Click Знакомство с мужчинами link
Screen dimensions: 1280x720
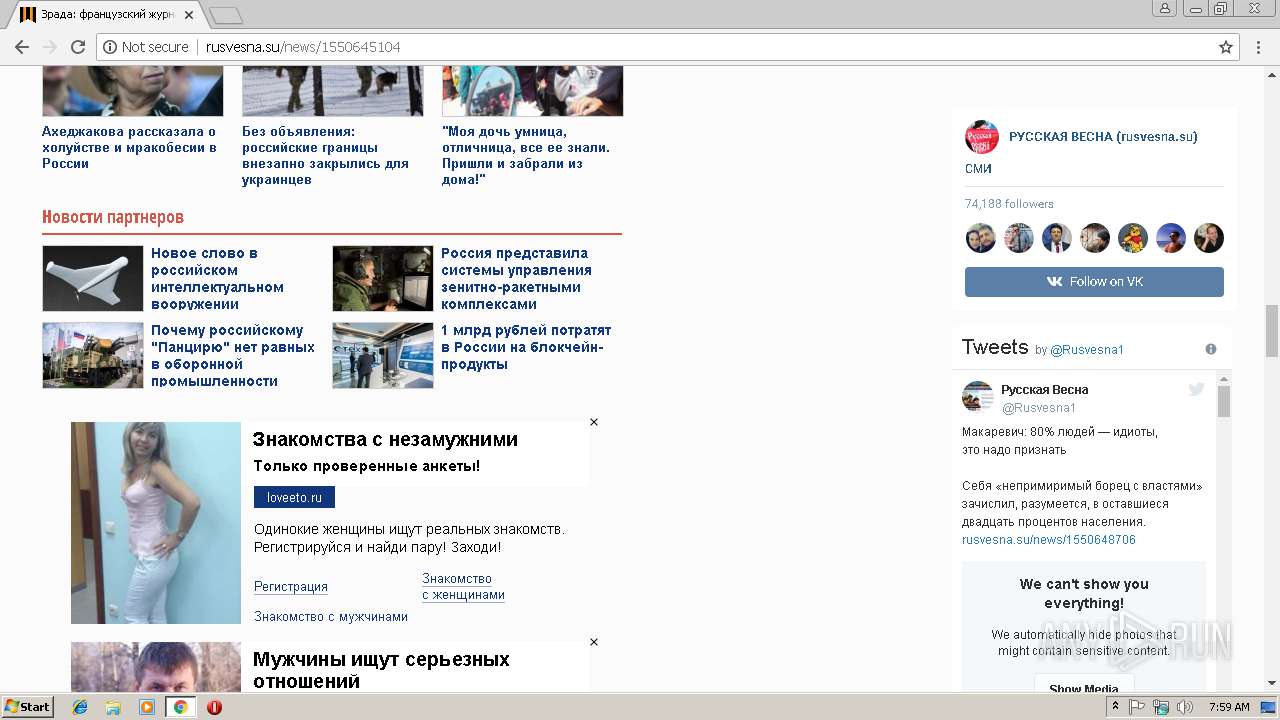331,617
